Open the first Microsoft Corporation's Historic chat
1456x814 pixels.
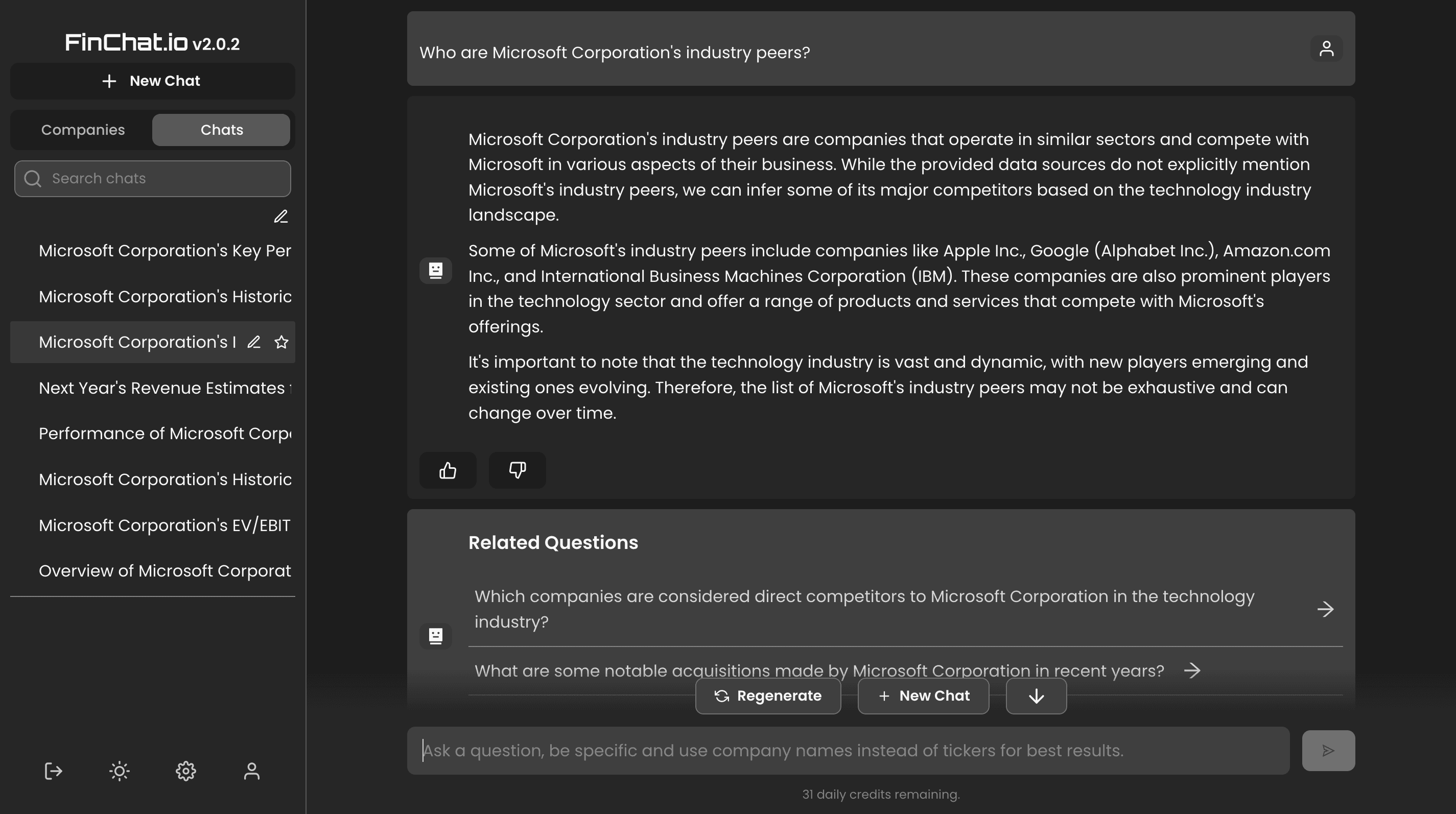click(x=153, y=296)
